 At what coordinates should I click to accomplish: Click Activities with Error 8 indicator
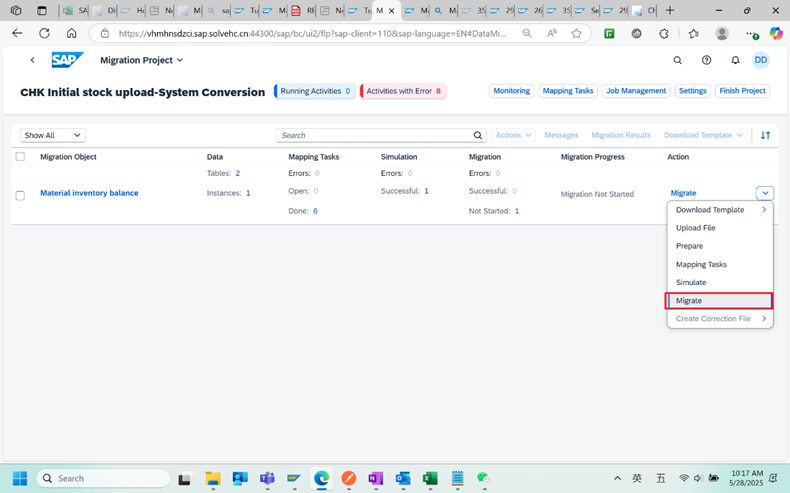coord(403,91)
